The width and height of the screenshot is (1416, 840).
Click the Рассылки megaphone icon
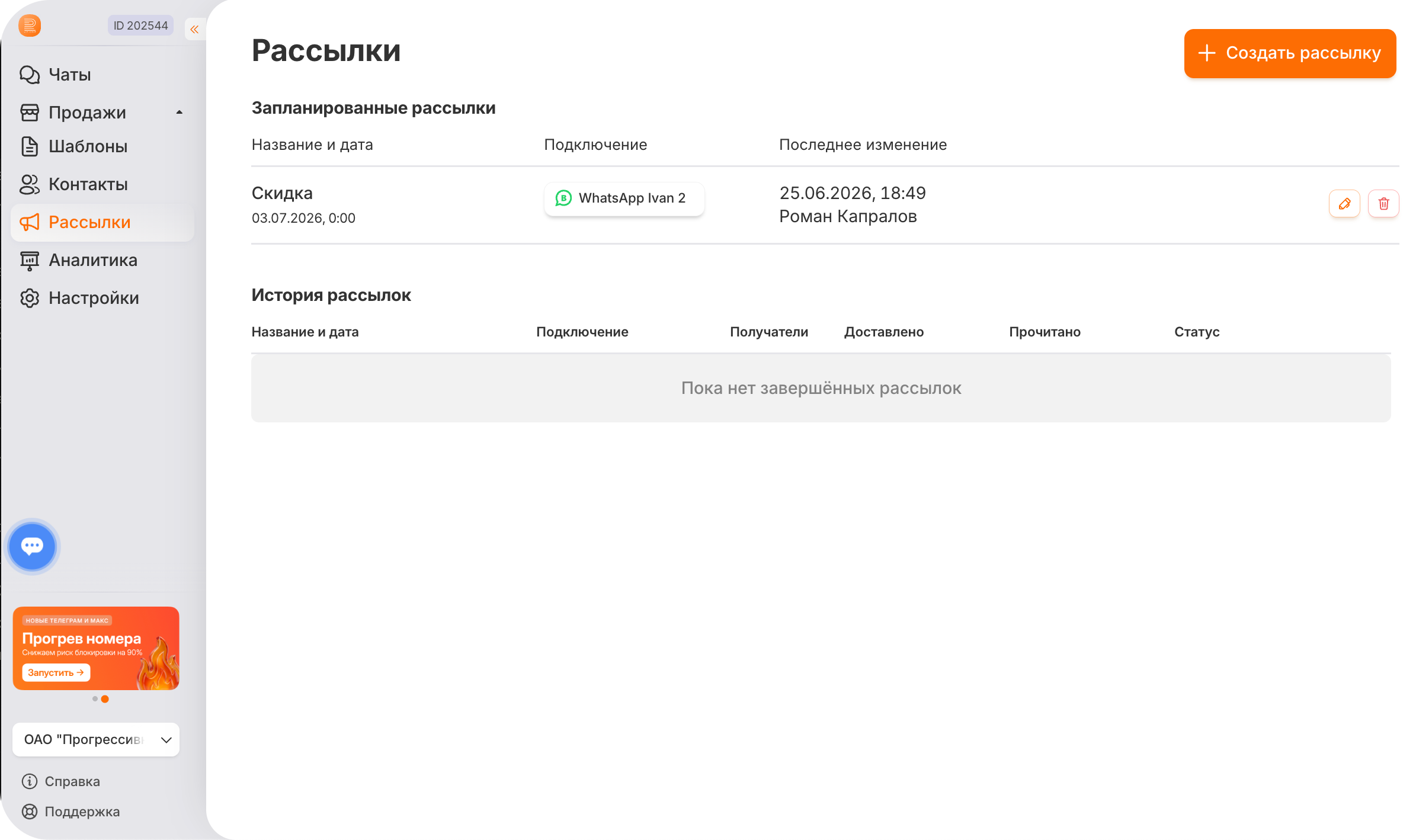[30, 222]
